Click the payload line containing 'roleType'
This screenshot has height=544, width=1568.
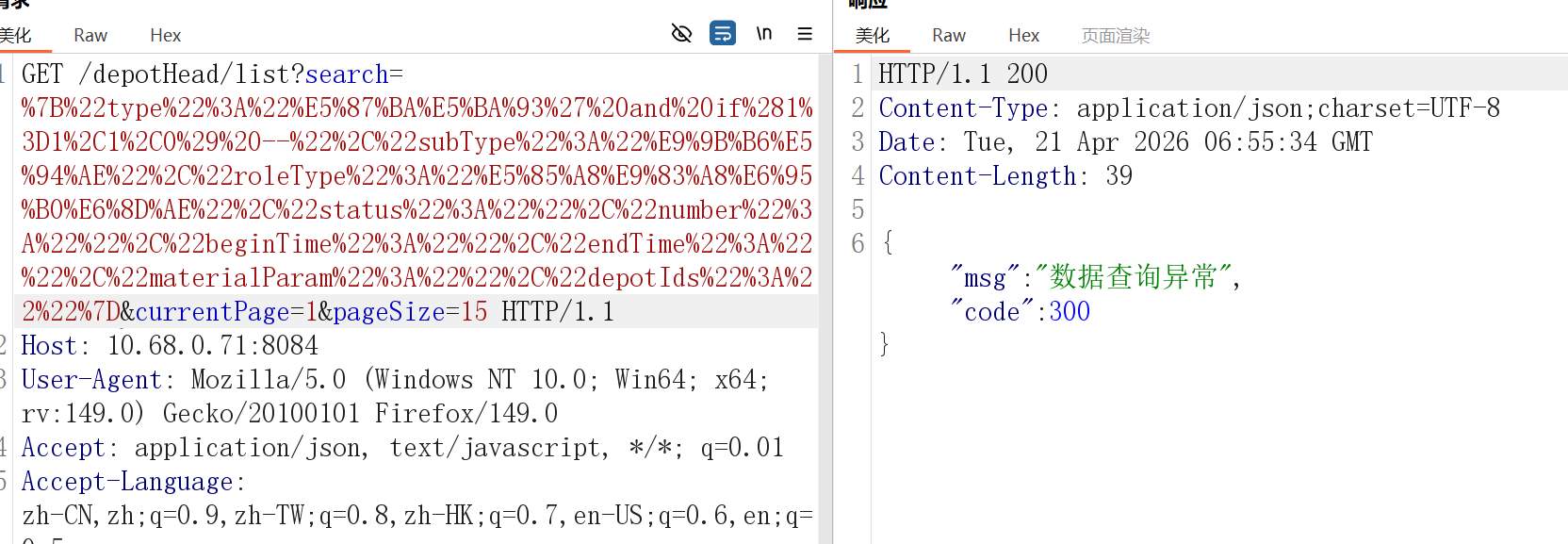(x=417, y=175)
